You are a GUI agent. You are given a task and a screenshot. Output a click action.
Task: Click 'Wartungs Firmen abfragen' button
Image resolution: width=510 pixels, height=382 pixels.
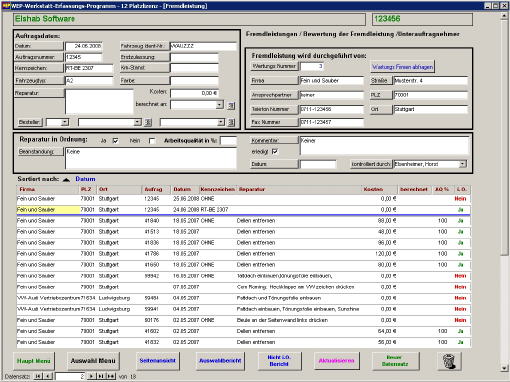point(402,67)
